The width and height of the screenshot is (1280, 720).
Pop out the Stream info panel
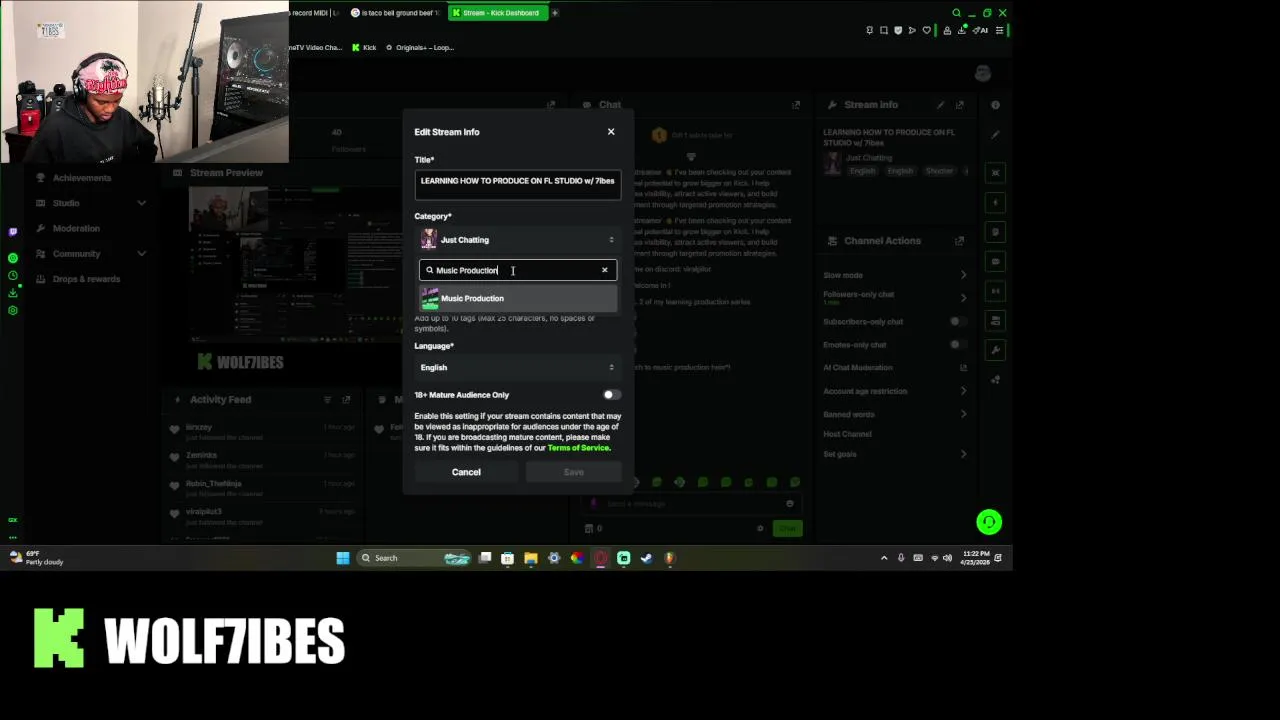click(959, 105)
